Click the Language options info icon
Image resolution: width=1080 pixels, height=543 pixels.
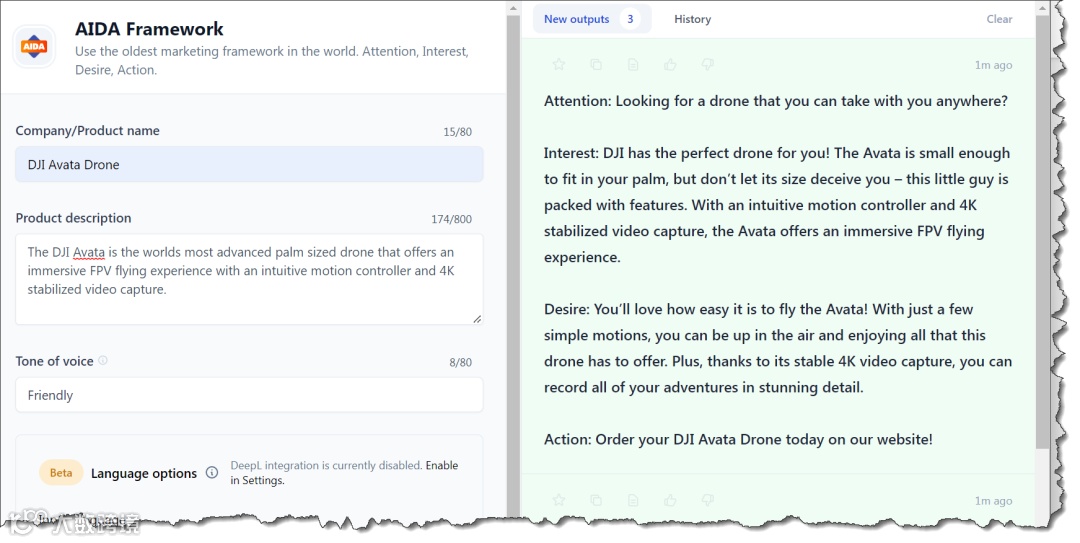tap(212, 473)
